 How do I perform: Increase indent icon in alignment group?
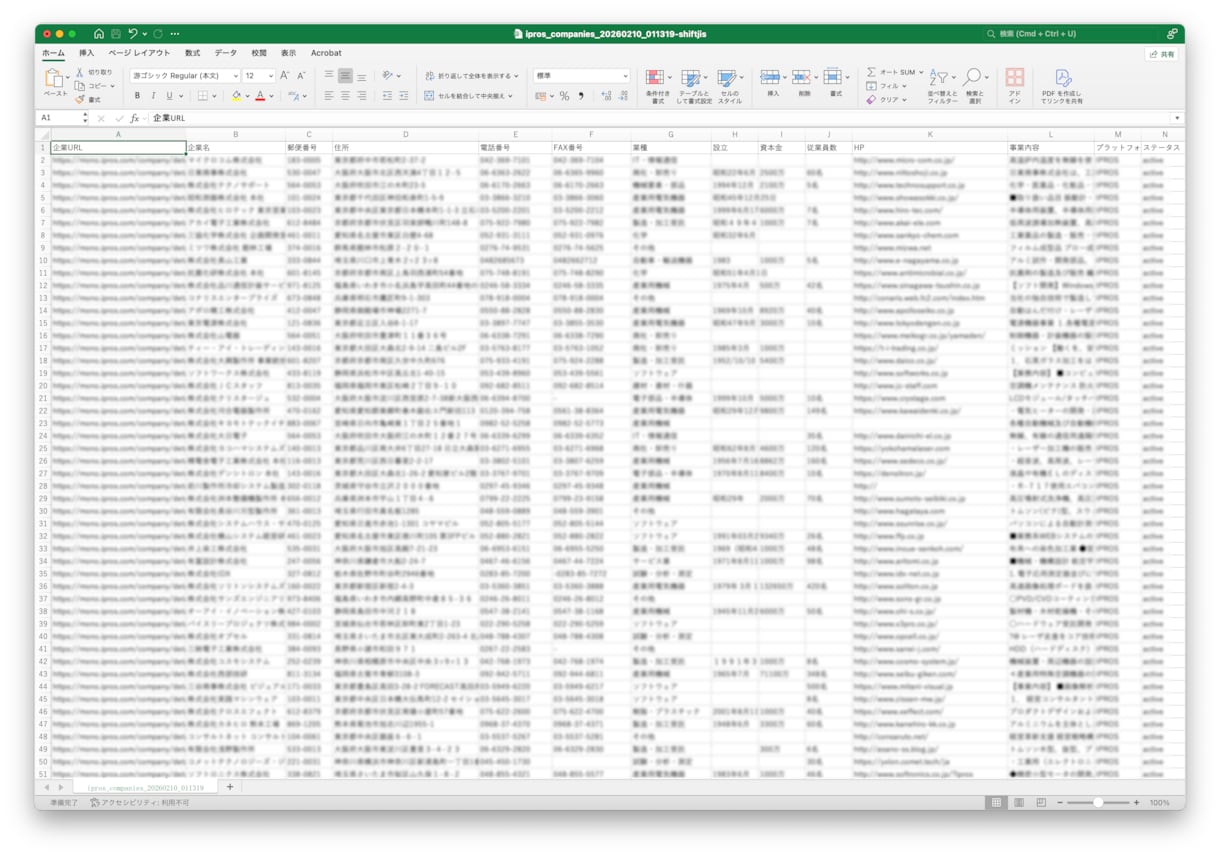406,96
